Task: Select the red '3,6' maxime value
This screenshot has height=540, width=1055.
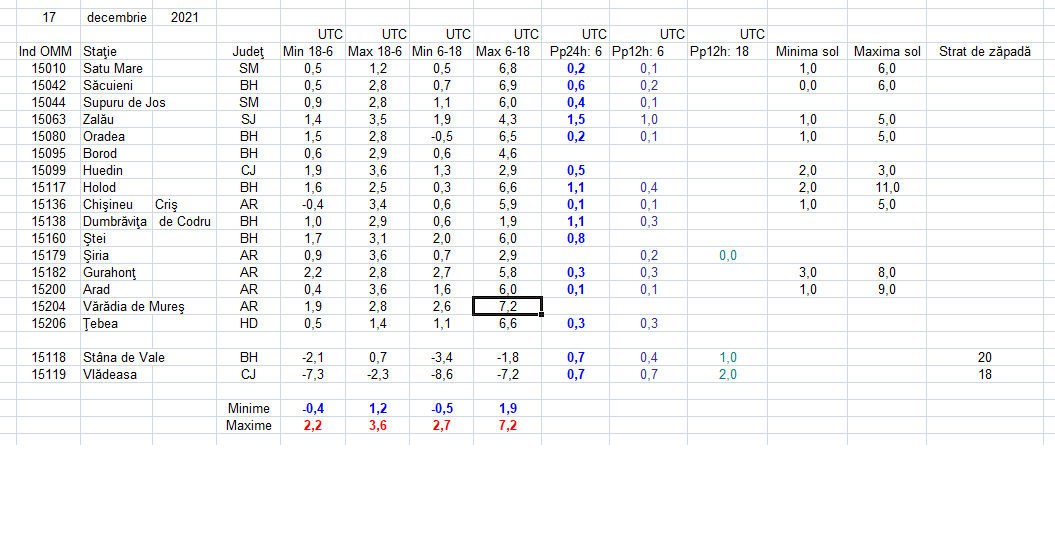Action: (x=377, y=426)
